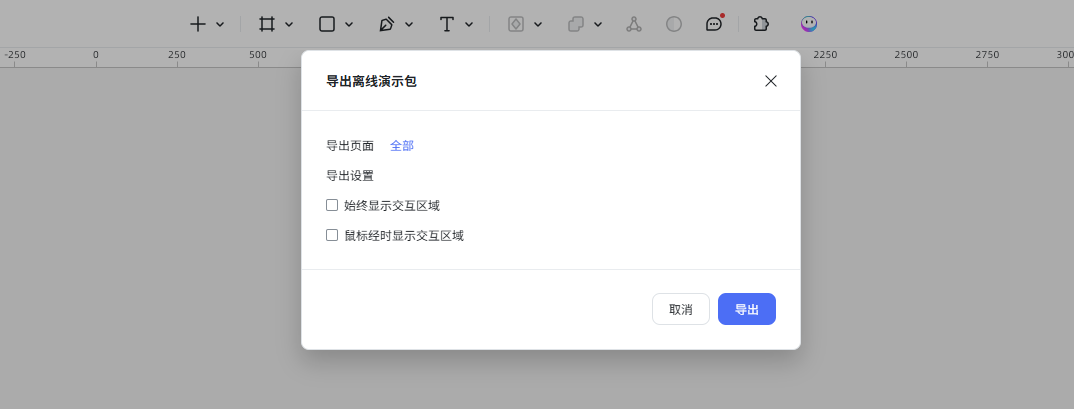Click the triangle nodes icon
This screenshot has width=1074, height=409.
point(634,24)
